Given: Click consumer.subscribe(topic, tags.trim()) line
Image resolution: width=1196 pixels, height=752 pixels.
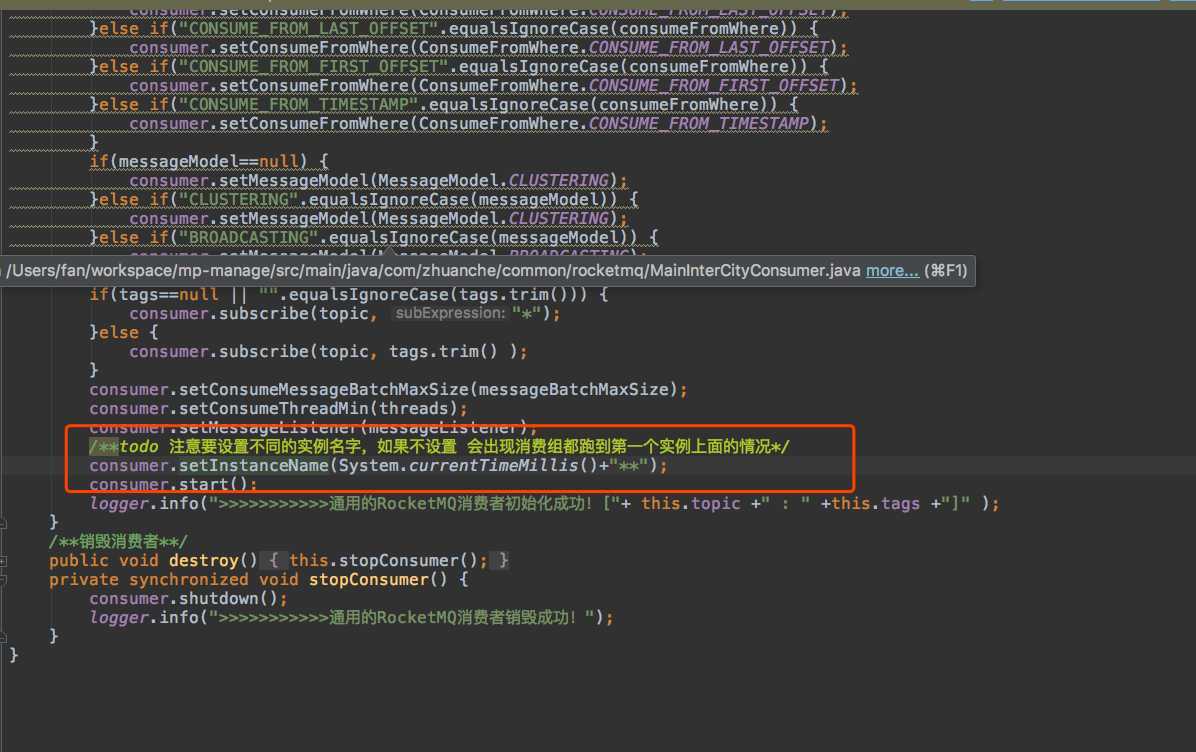Looking at the screenshot, I should pos(328,352).
